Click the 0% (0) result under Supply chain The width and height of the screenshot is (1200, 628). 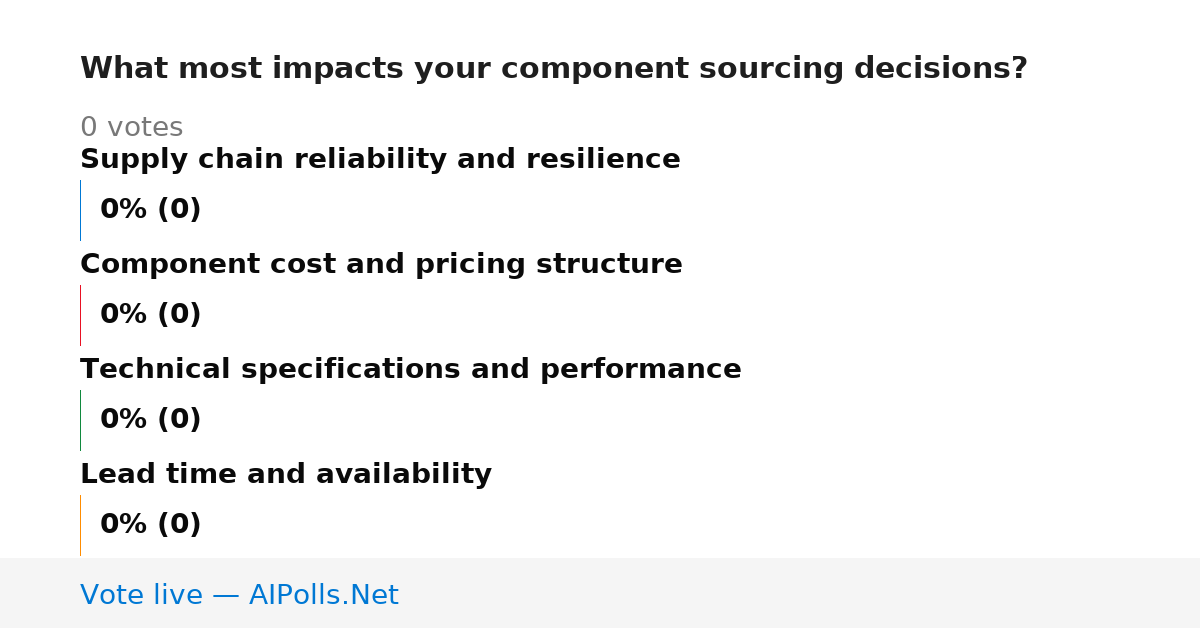(x=150, y=210)
